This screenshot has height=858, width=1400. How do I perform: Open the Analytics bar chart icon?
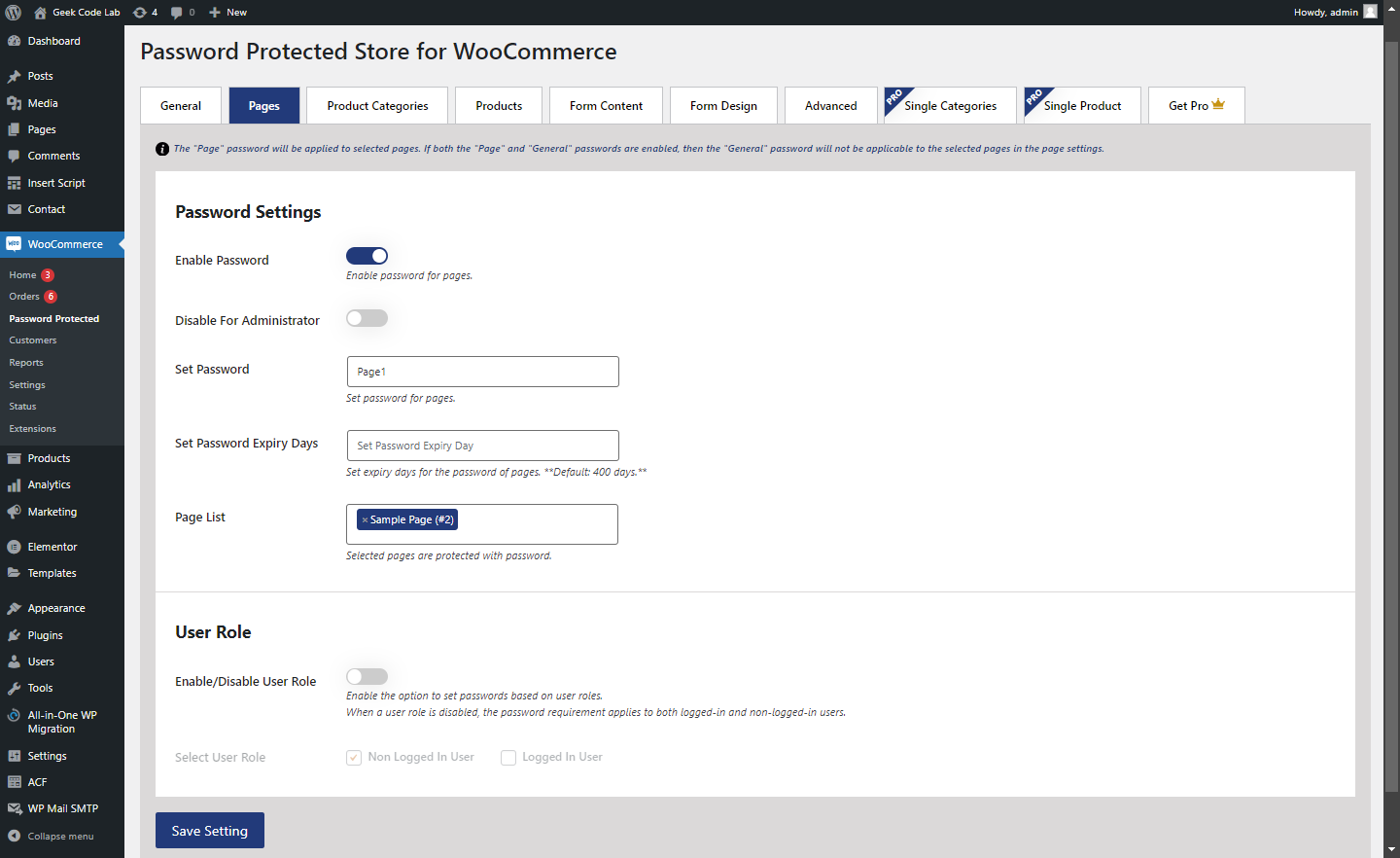pyautogui.click(x=14, y=484)
